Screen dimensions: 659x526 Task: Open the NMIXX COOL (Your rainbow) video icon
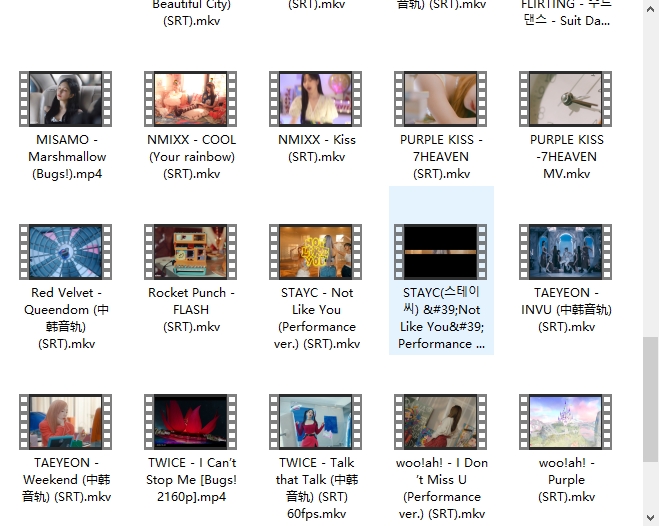[190, 99]
